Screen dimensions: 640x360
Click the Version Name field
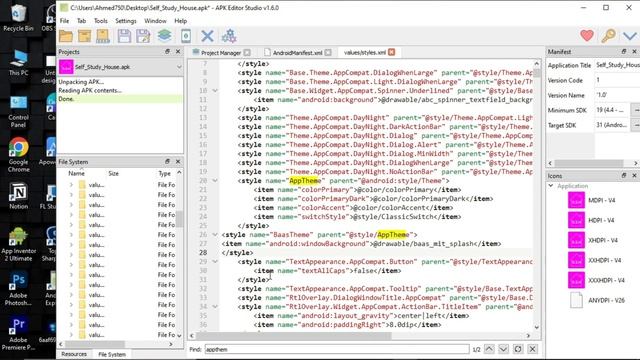(617, 95)
